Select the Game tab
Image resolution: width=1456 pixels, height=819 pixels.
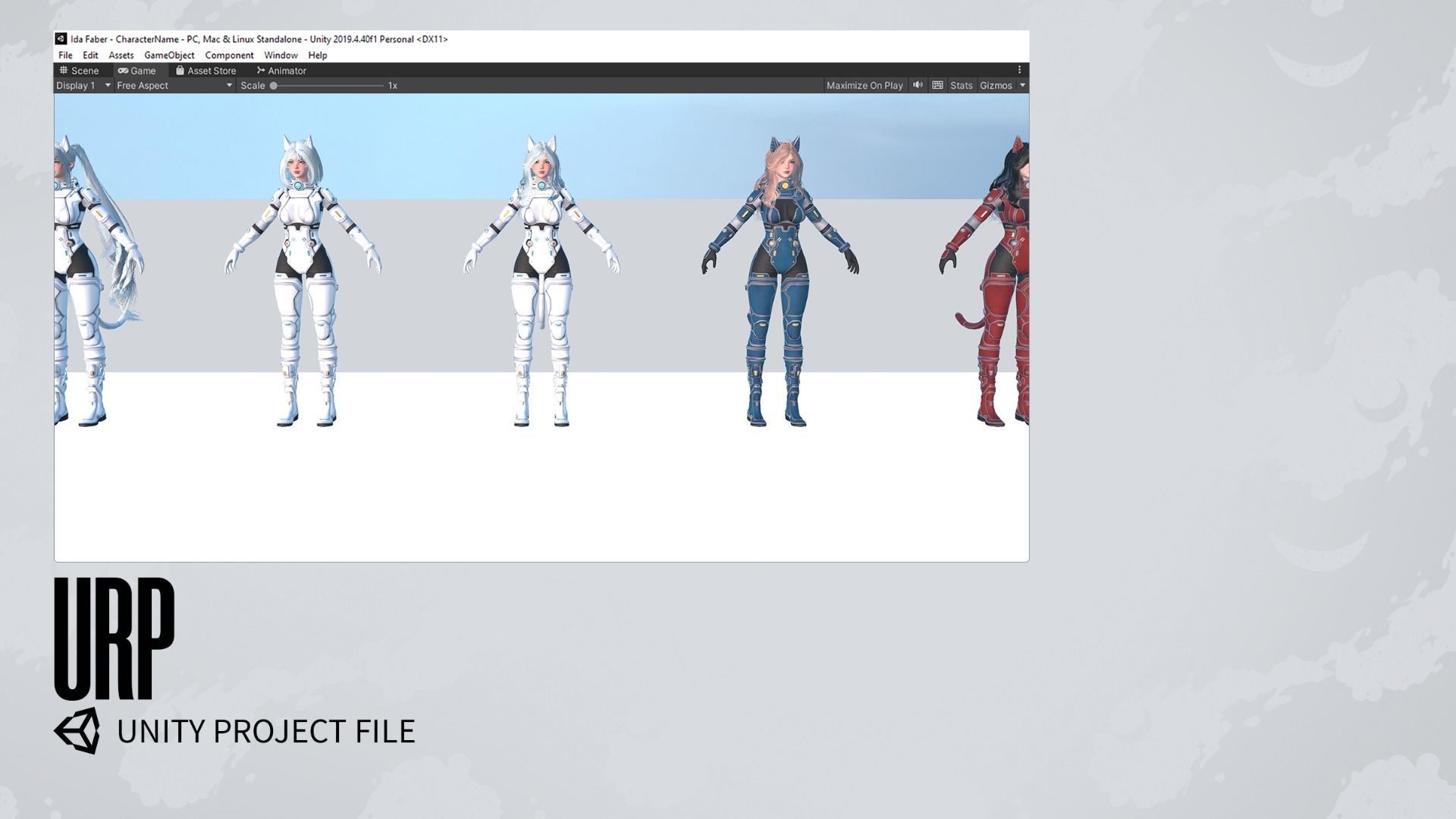click(x=137, y=71)
